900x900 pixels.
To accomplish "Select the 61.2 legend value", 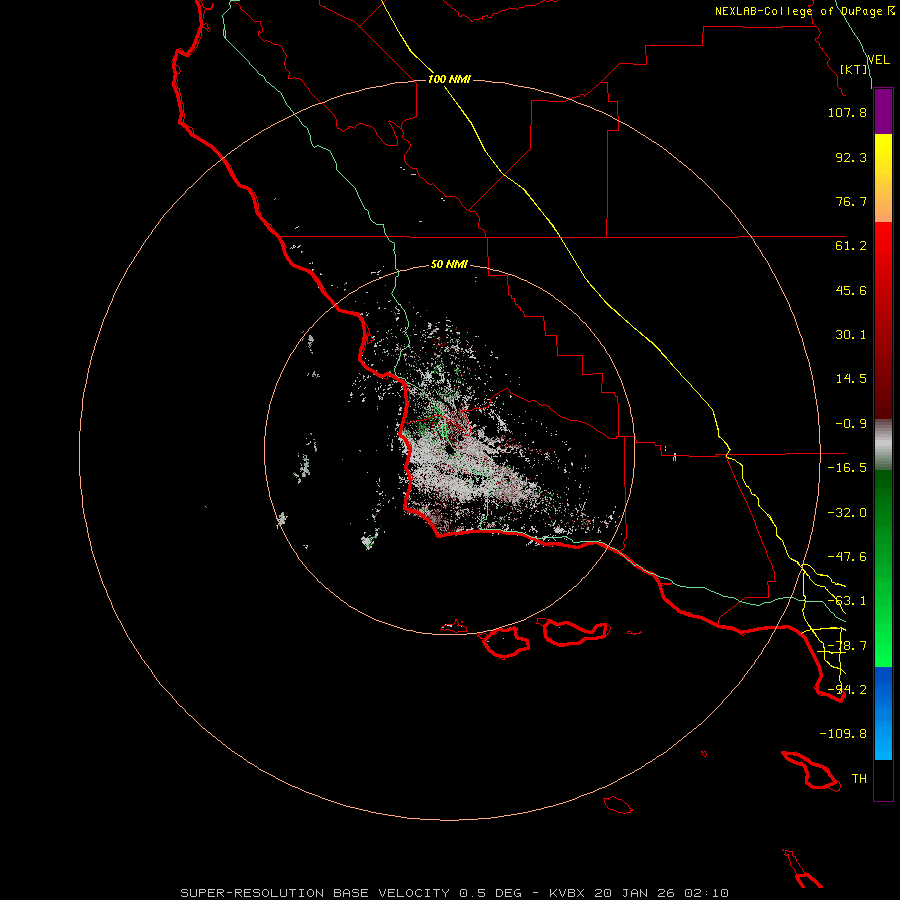I will tap(851, 246).
